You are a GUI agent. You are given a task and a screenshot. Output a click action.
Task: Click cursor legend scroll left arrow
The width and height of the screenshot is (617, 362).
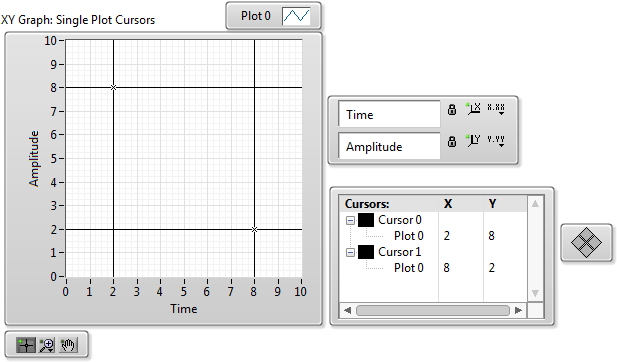coord(347,310)
